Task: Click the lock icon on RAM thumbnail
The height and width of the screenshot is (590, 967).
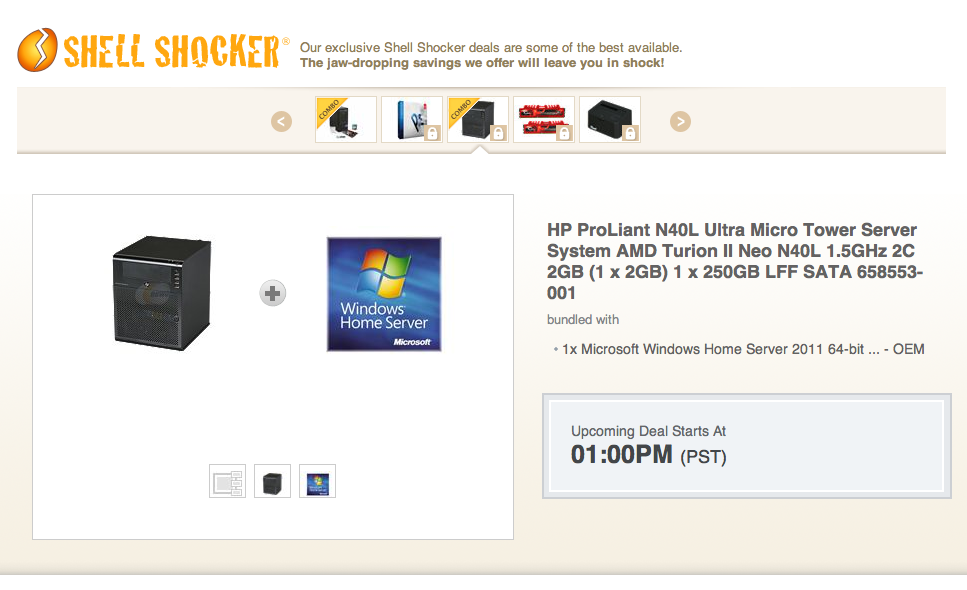Action: (x=564, y=133)
